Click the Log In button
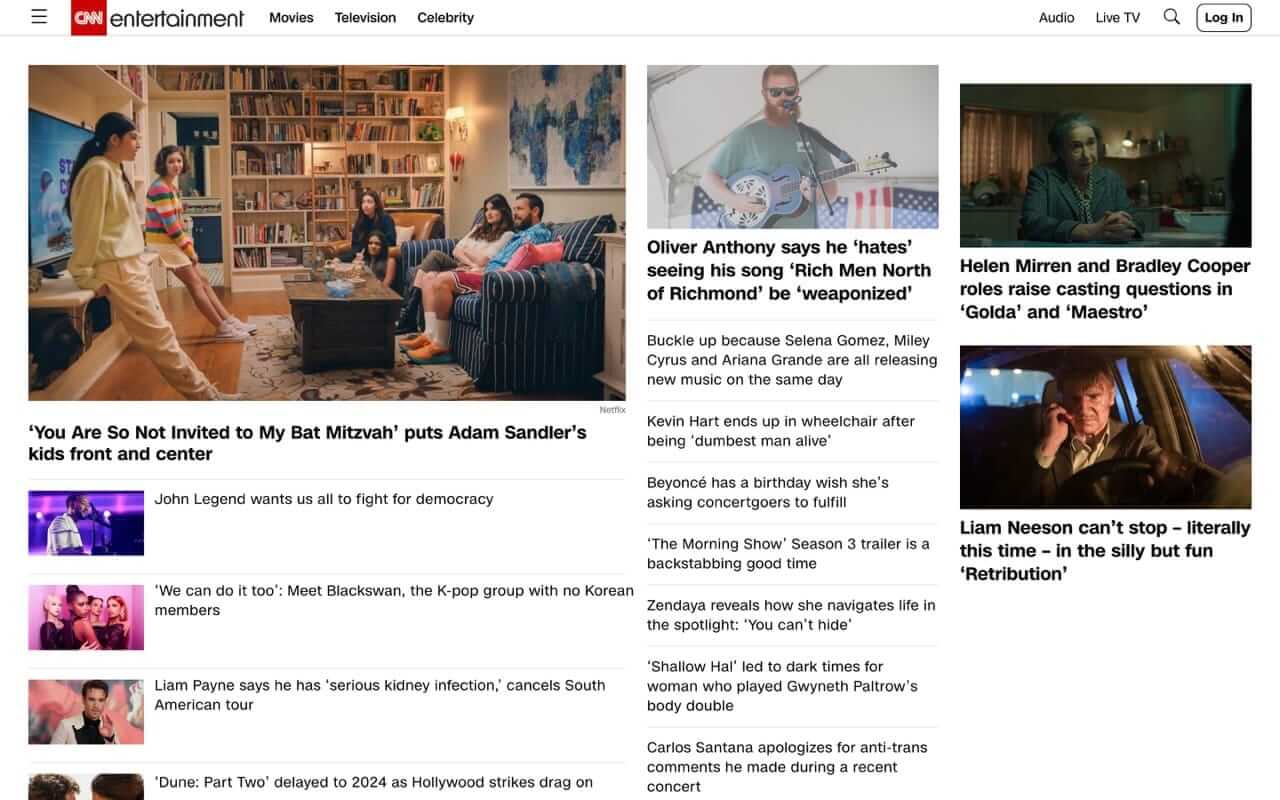The image size is (1280, 800). point(1223,17)
